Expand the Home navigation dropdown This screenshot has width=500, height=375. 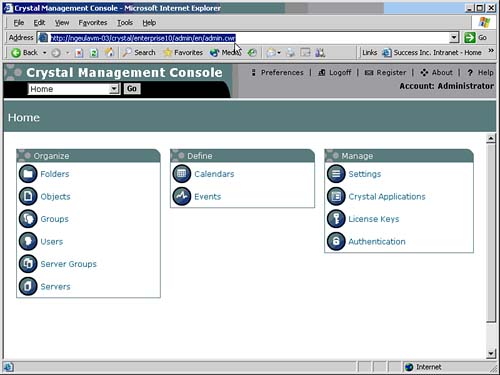(x=114, y=89)
